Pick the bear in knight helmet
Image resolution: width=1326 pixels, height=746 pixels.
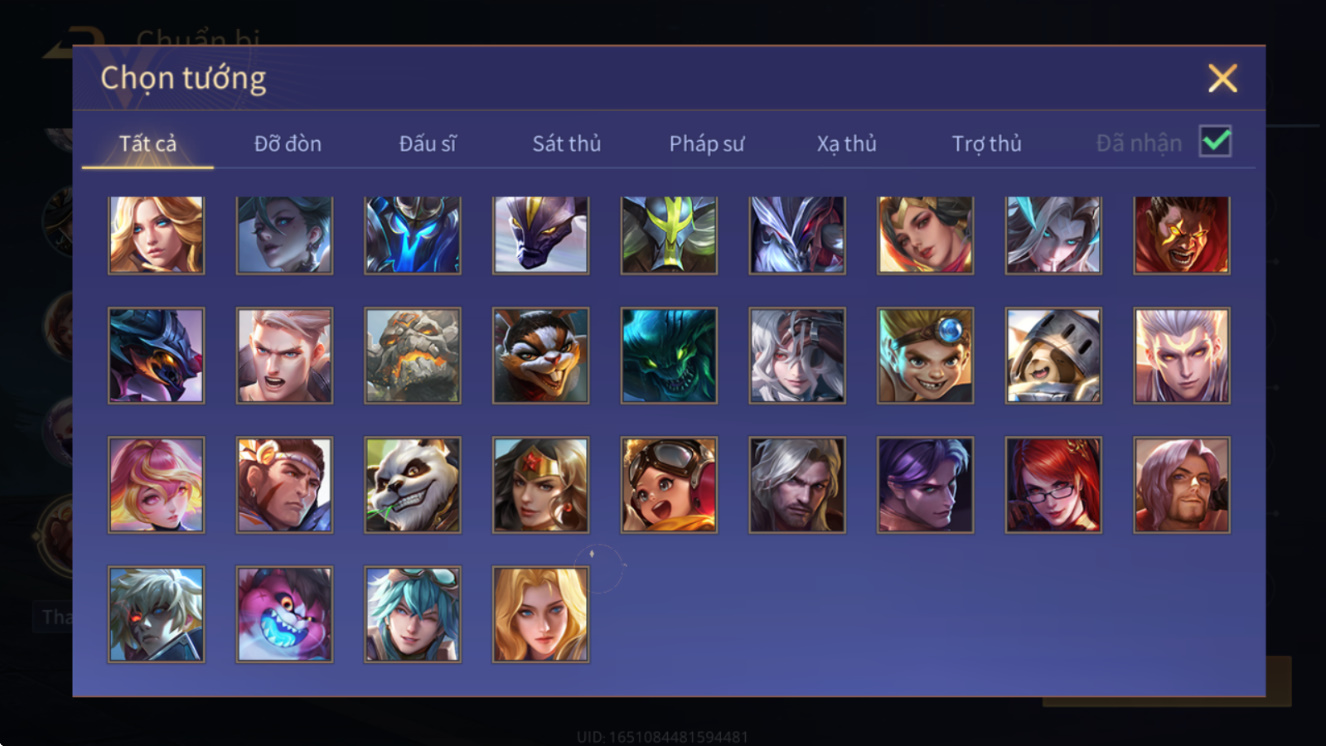(x=1054, y=355)
